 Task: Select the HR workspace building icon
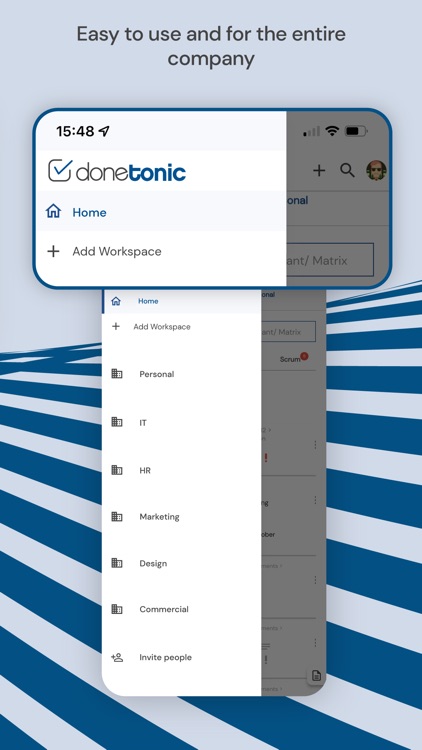coord(117,470)
